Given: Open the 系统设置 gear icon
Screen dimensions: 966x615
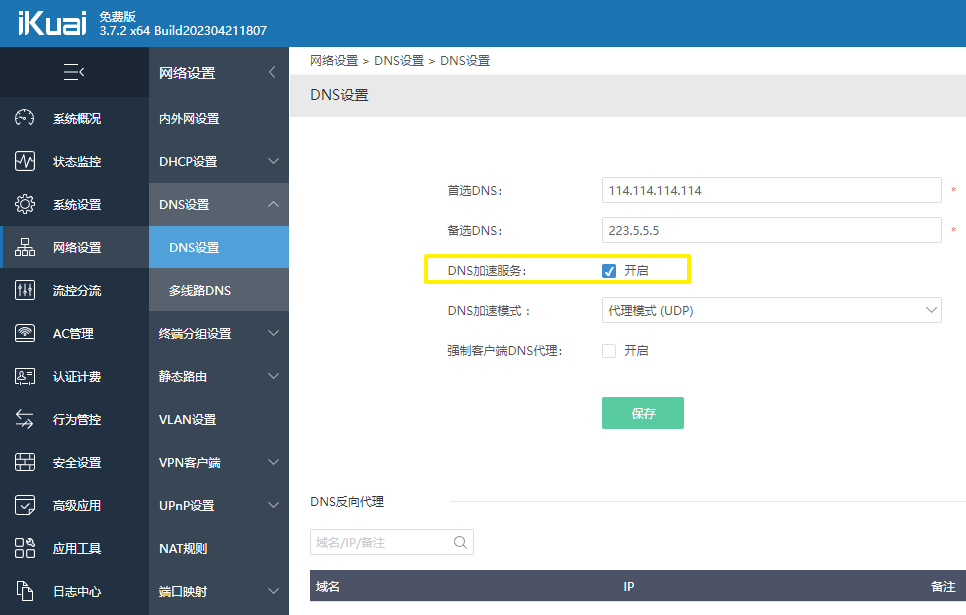Looking at the screenshot, I should pyautogui.click(x=25, y=204).
